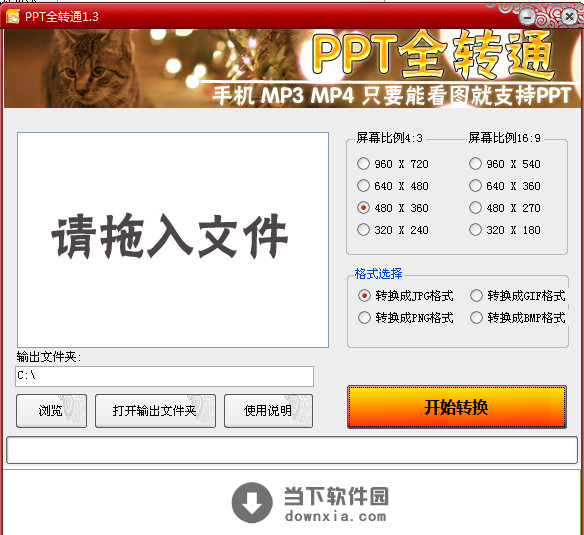Viewport: 584px width, 535px height.
Task: Click the PPT全转通1.3 title text
Action: tap(62, 17)
